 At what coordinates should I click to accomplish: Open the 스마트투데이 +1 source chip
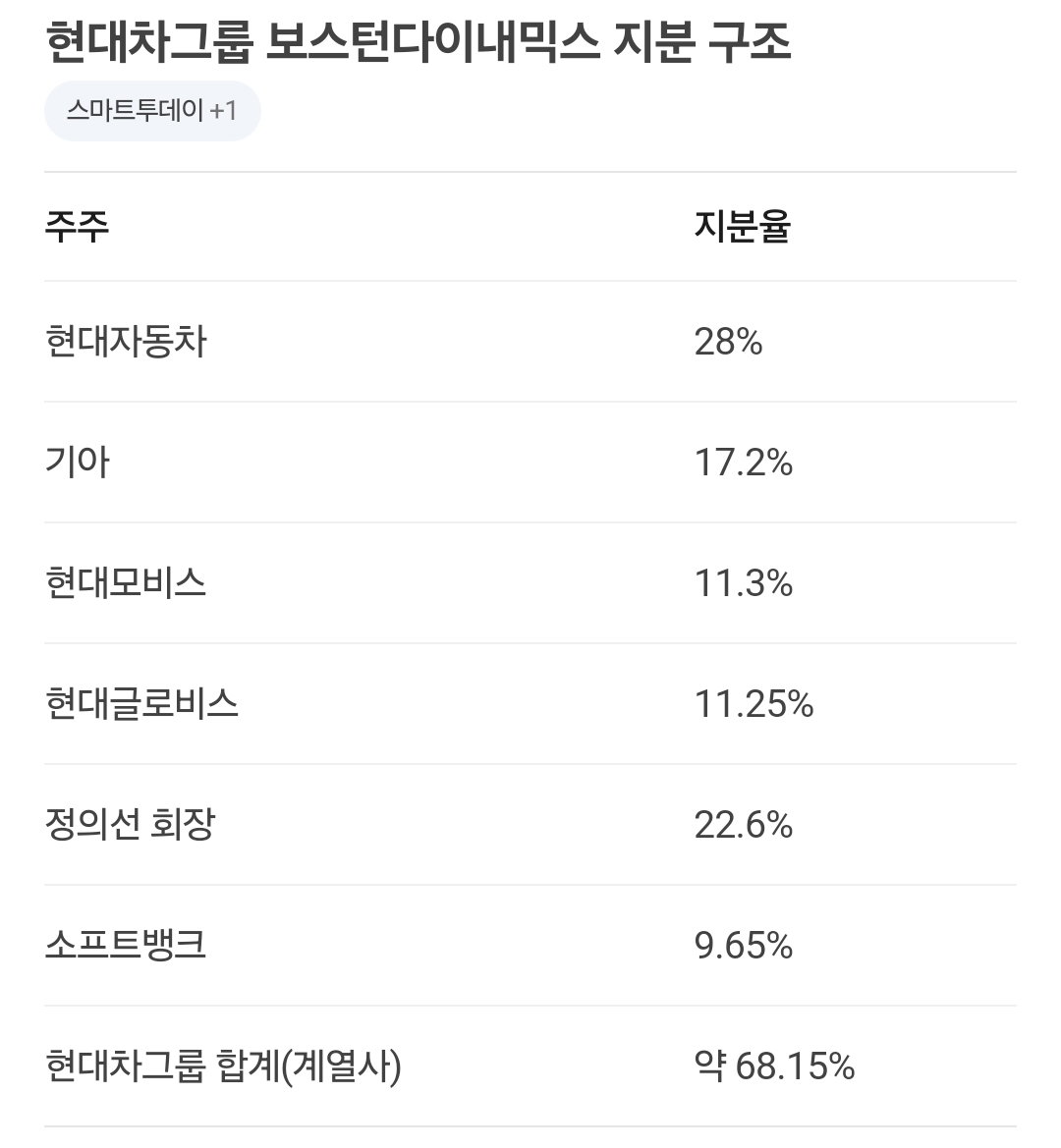click(x=152, y=111)
